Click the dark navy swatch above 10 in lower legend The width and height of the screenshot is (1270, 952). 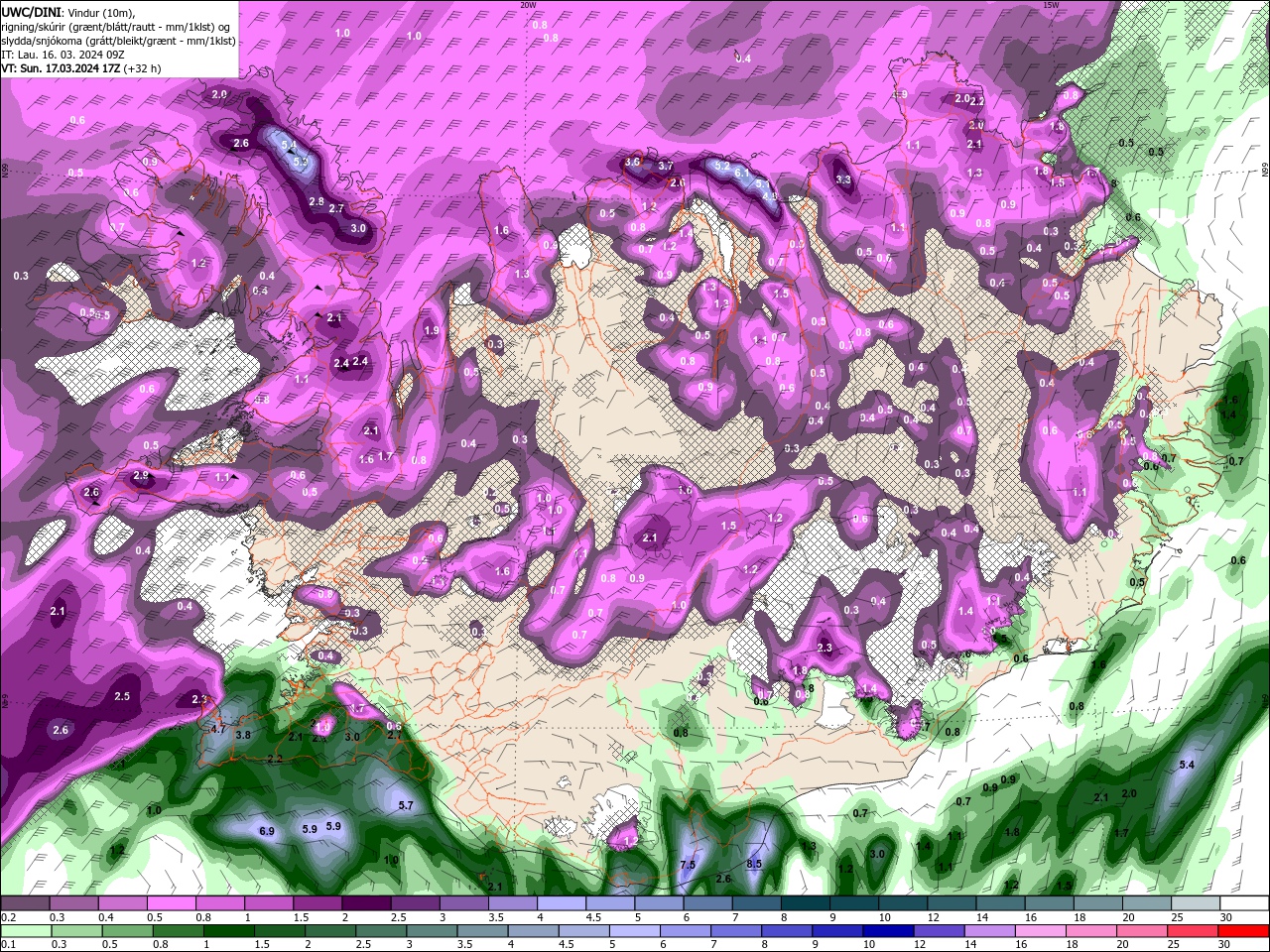click(x=886, y=931)
